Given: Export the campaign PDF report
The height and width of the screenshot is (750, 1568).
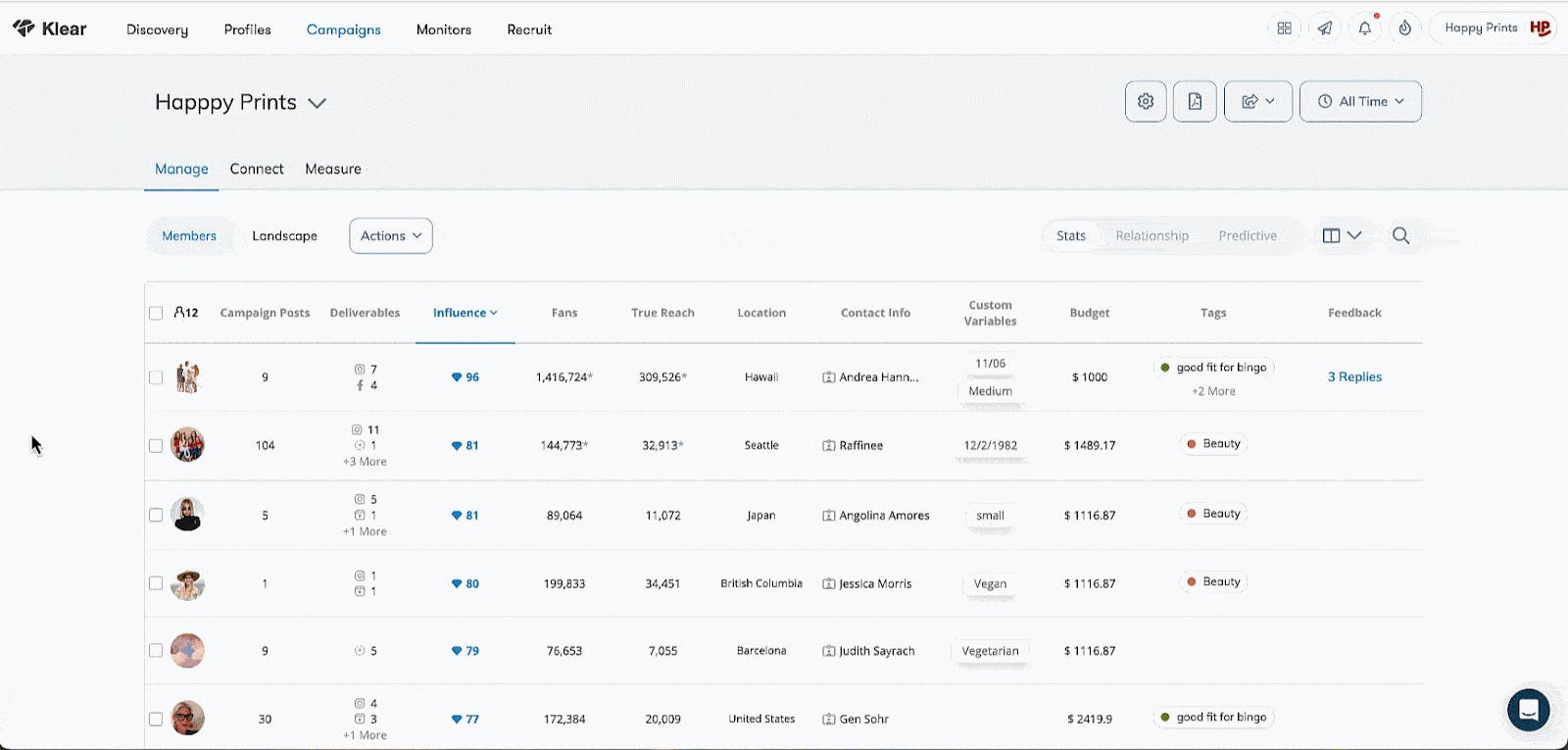Looking at the screenshot, I should point(1195,101).
